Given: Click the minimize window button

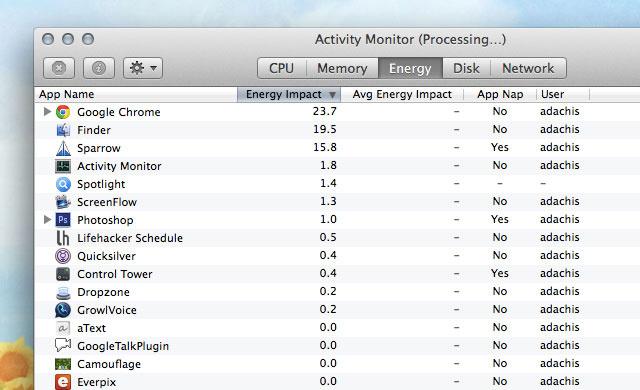Looking at the screenshot, I should [x=68, y=39].
